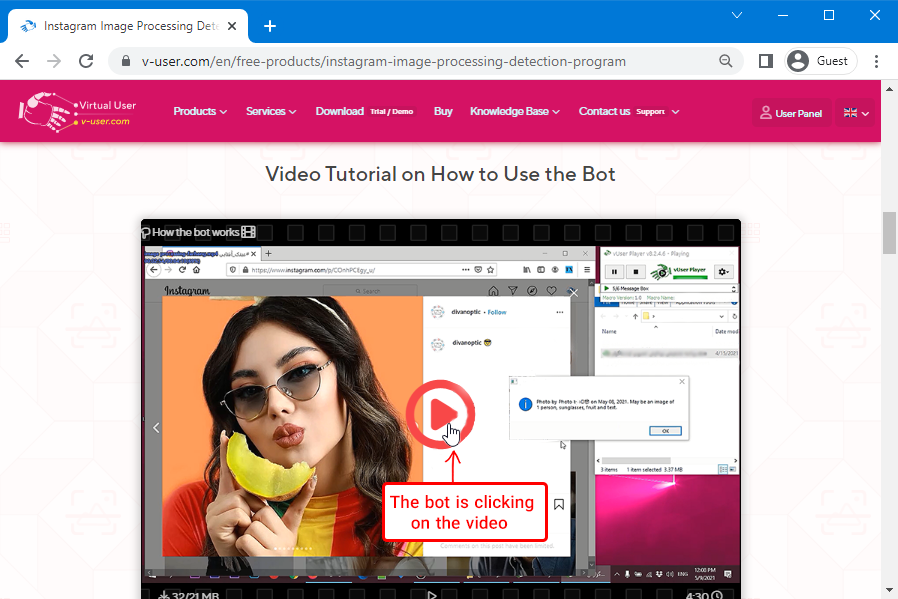Open the zoom magnifier in the address bar
This screenshot has width=898, height=599.
[x=726, y=61]
